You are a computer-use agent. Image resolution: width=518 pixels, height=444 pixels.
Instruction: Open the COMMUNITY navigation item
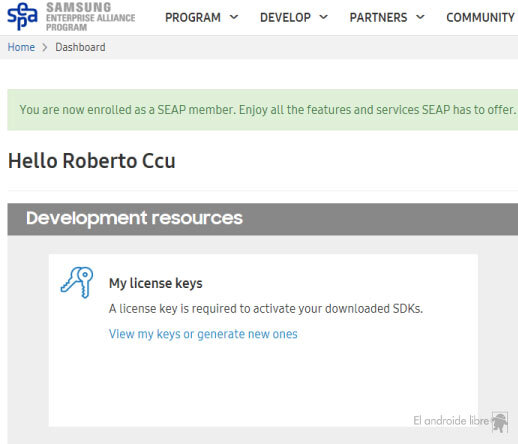[480, 17]
